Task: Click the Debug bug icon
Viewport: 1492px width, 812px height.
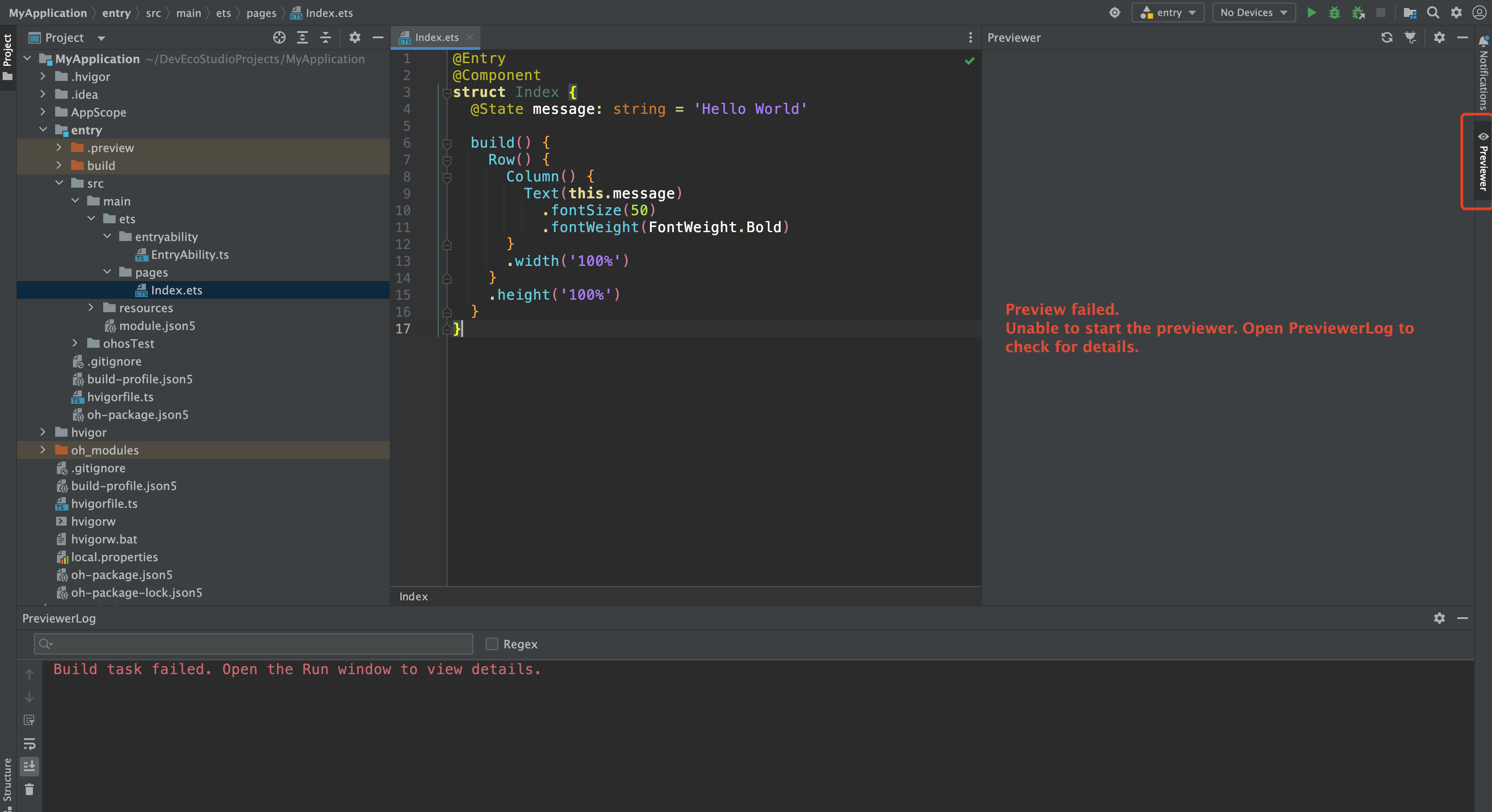Action: pos(1335,13)
